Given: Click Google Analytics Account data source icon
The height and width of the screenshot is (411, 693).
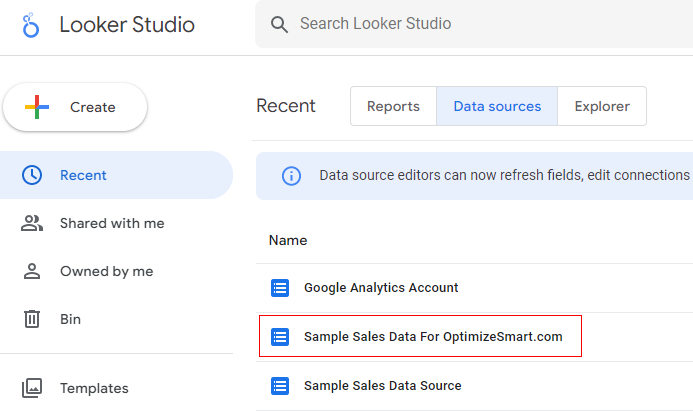Looking at the screenshot, I should point(280,288).
